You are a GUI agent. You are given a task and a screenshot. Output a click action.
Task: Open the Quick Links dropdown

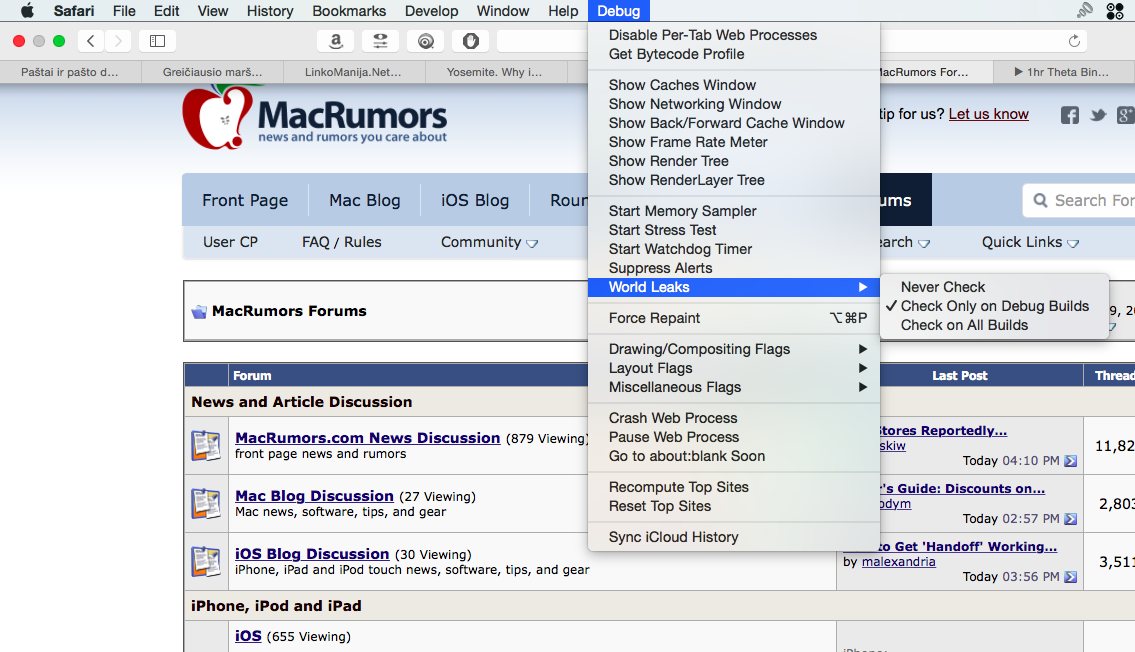pyautogui.click(x=1030, y=242)
